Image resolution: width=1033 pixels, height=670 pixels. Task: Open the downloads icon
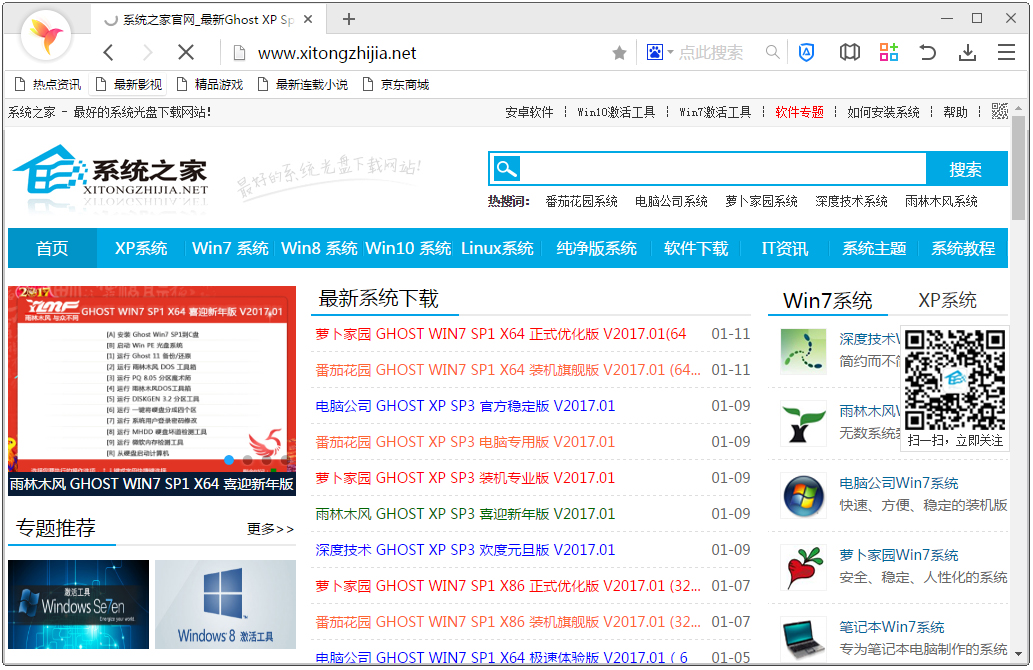click(966, 52)
